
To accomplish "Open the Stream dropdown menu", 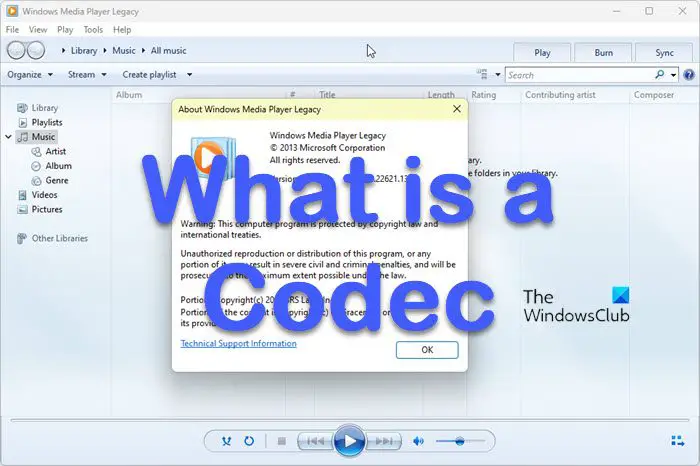I will pyautogui.click(x=87, y=75).
